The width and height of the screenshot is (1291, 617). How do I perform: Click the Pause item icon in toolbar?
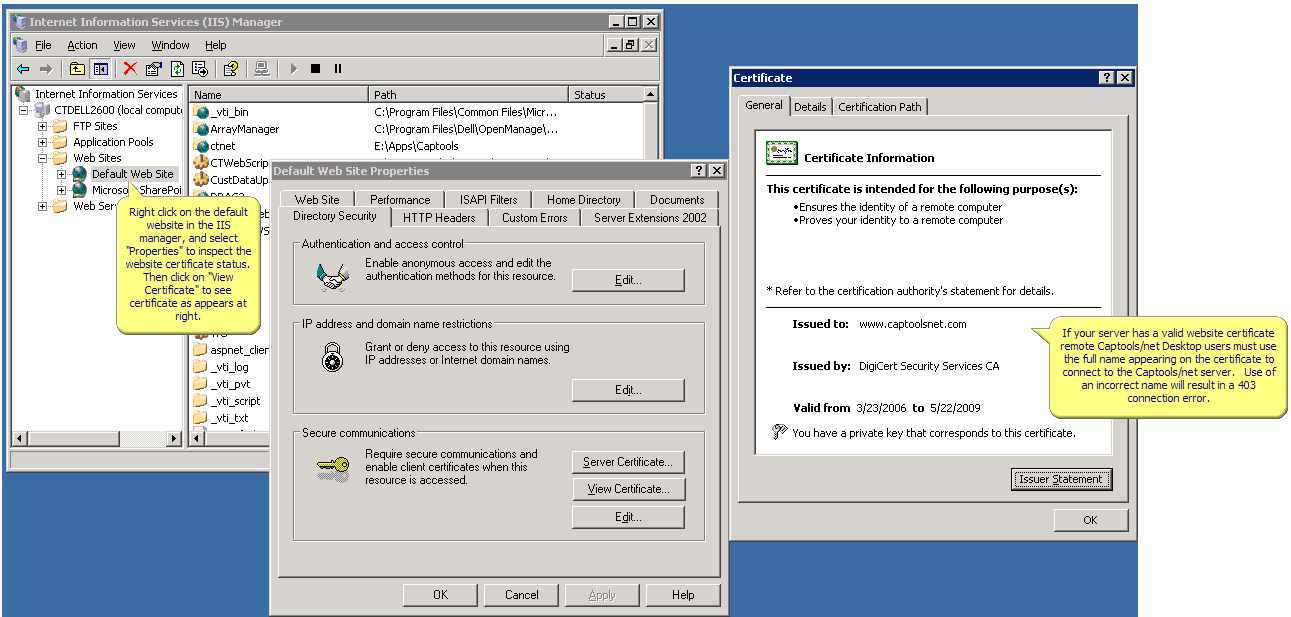pyautogui.click(x=339, y=69)
